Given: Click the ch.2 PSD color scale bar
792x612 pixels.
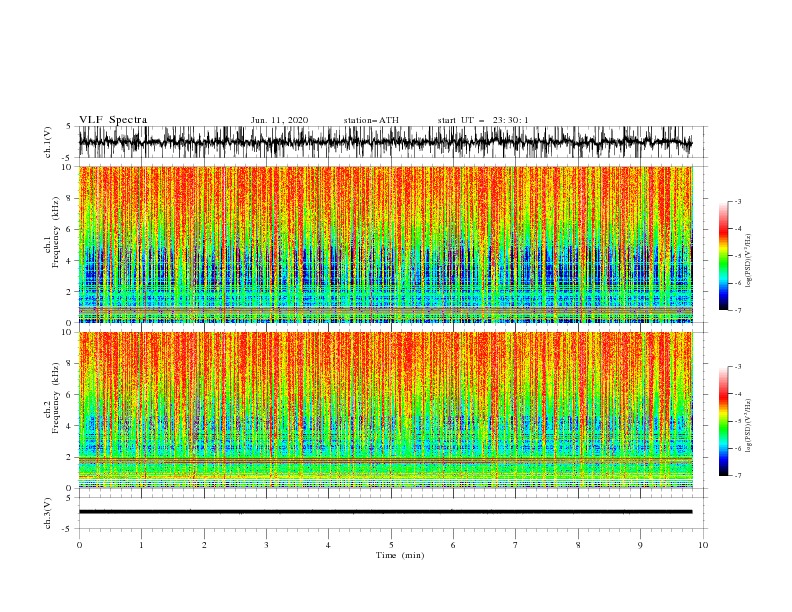Looking at the screenshot, I should [x=723, y=421].
